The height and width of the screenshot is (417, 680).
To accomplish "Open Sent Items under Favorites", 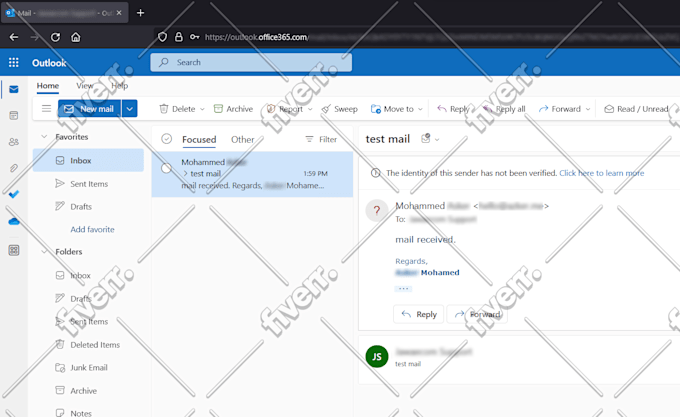I will tap(88, 184).
